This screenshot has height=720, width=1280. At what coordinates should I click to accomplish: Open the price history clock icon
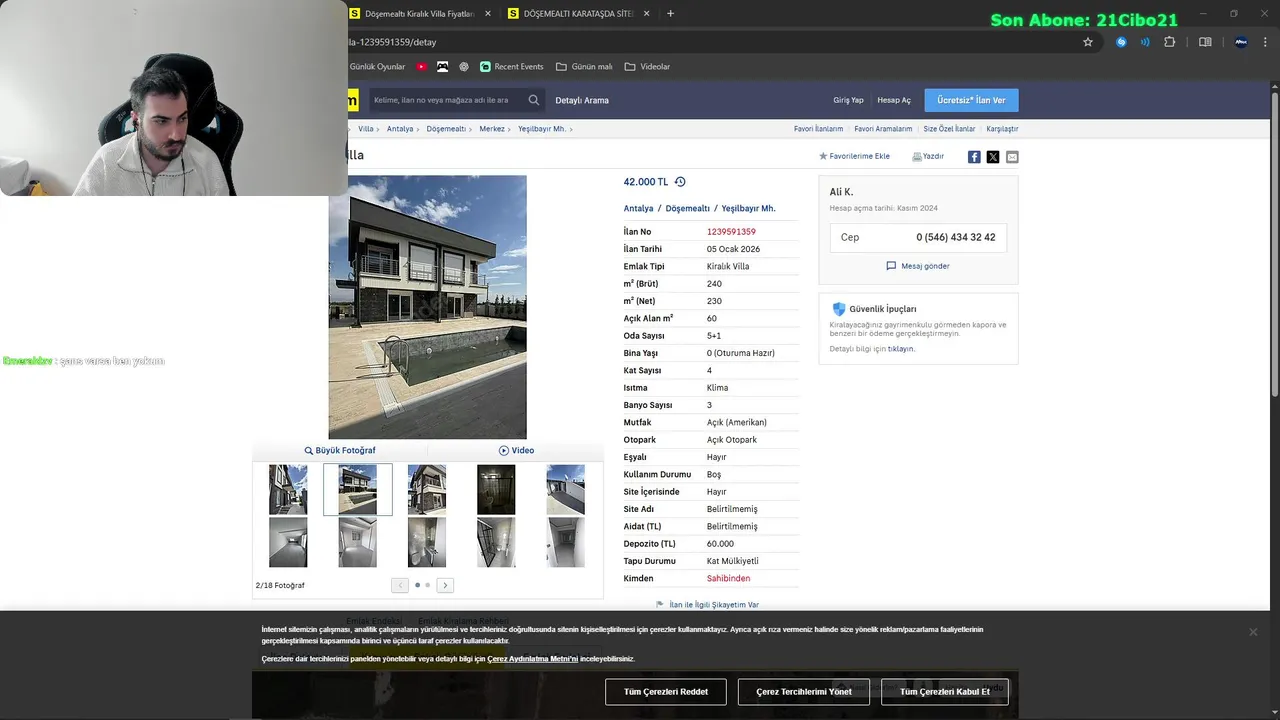pos(680,182)
